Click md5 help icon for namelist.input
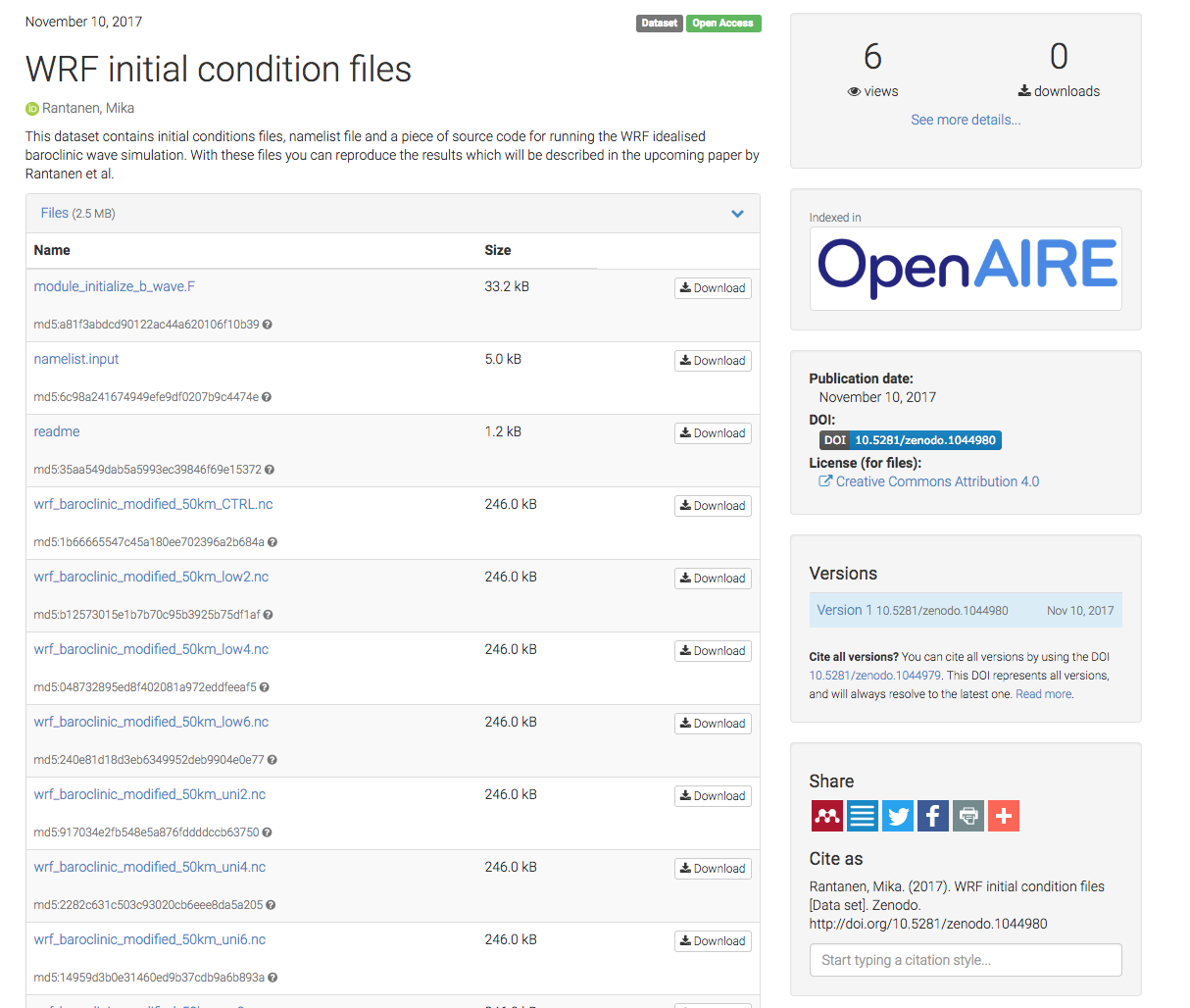Screen dimensions: 1190x1008 267,397
